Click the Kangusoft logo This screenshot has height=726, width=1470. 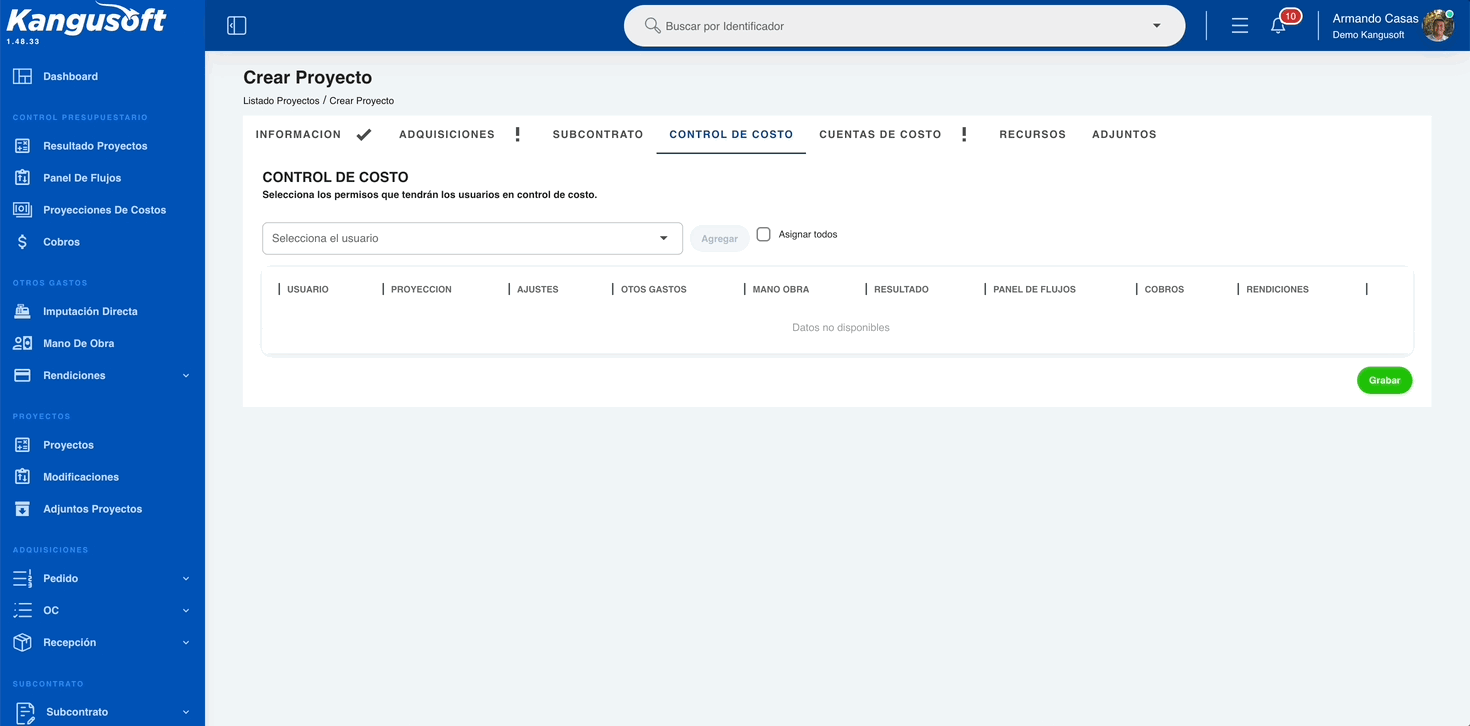tap(86, 20)
